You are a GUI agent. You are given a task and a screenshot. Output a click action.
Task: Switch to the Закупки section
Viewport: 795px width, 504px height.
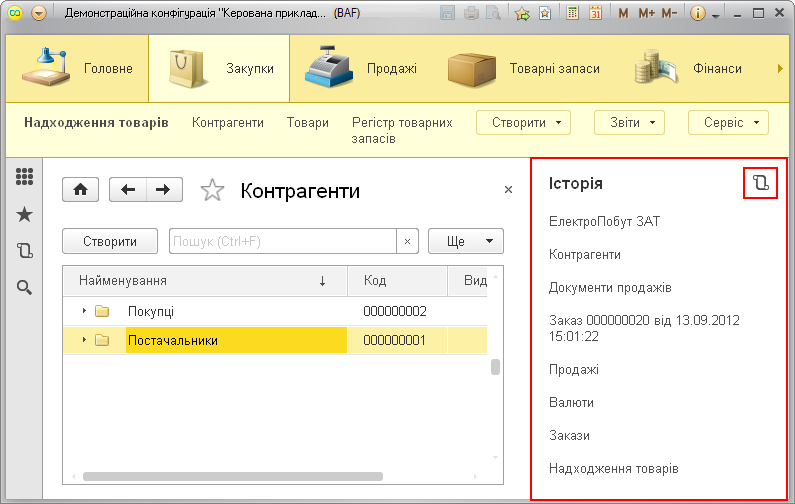click(x=219, y=68)
